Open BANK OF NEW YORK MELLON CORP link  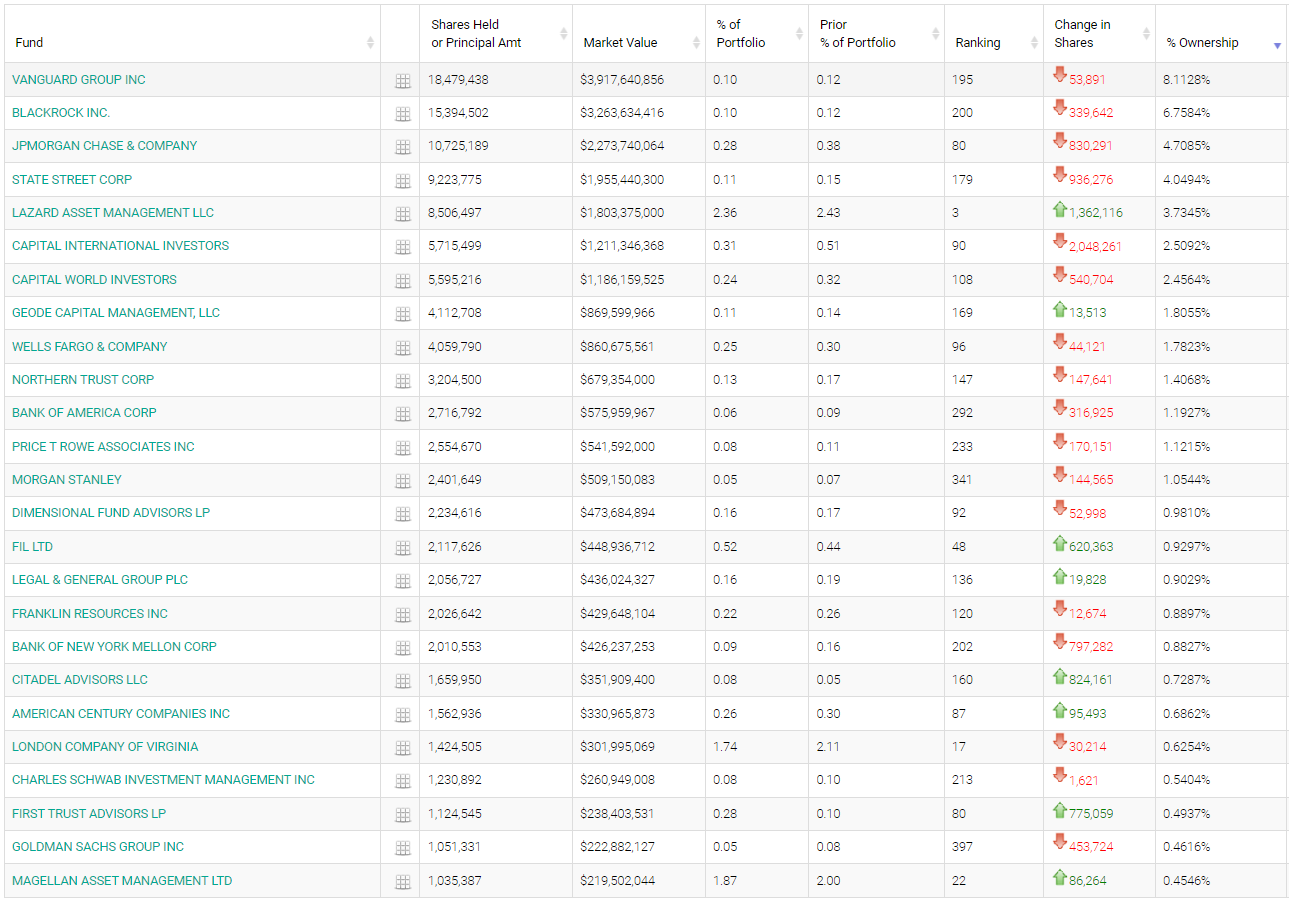coord(115,647)
